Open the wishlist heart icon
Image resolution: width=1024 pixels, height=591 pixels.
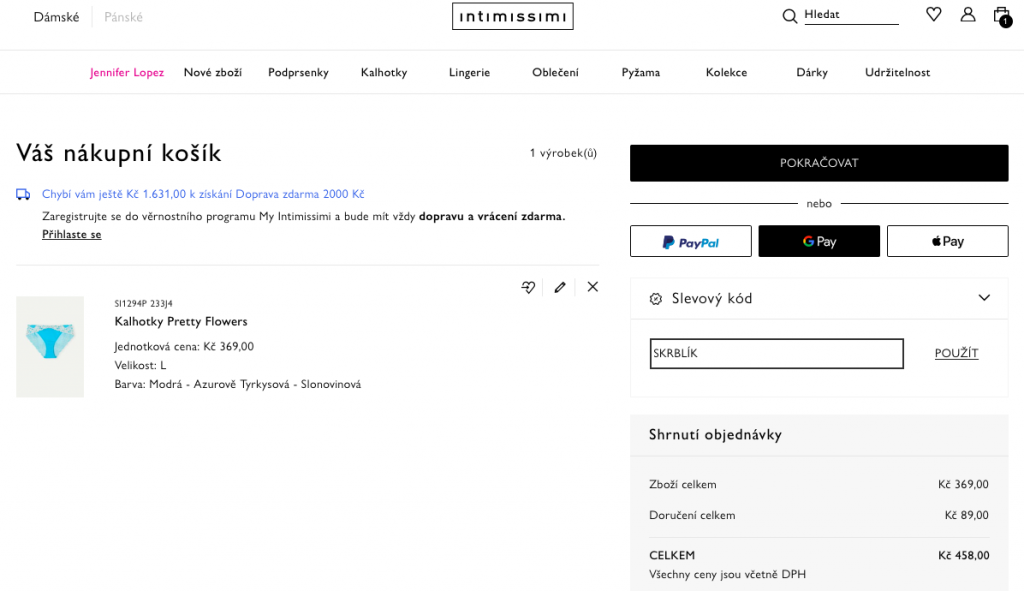click(934, 14)
